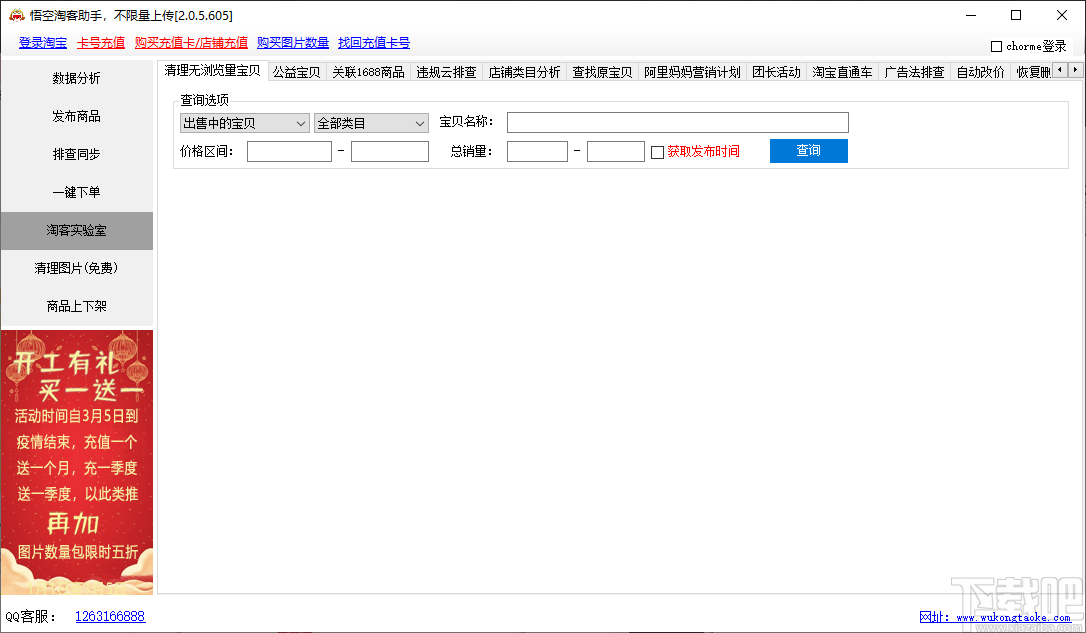Tick the 获取发布时间 checkbox
Viewport: 1086px width, 633px height.
(657, 152)
